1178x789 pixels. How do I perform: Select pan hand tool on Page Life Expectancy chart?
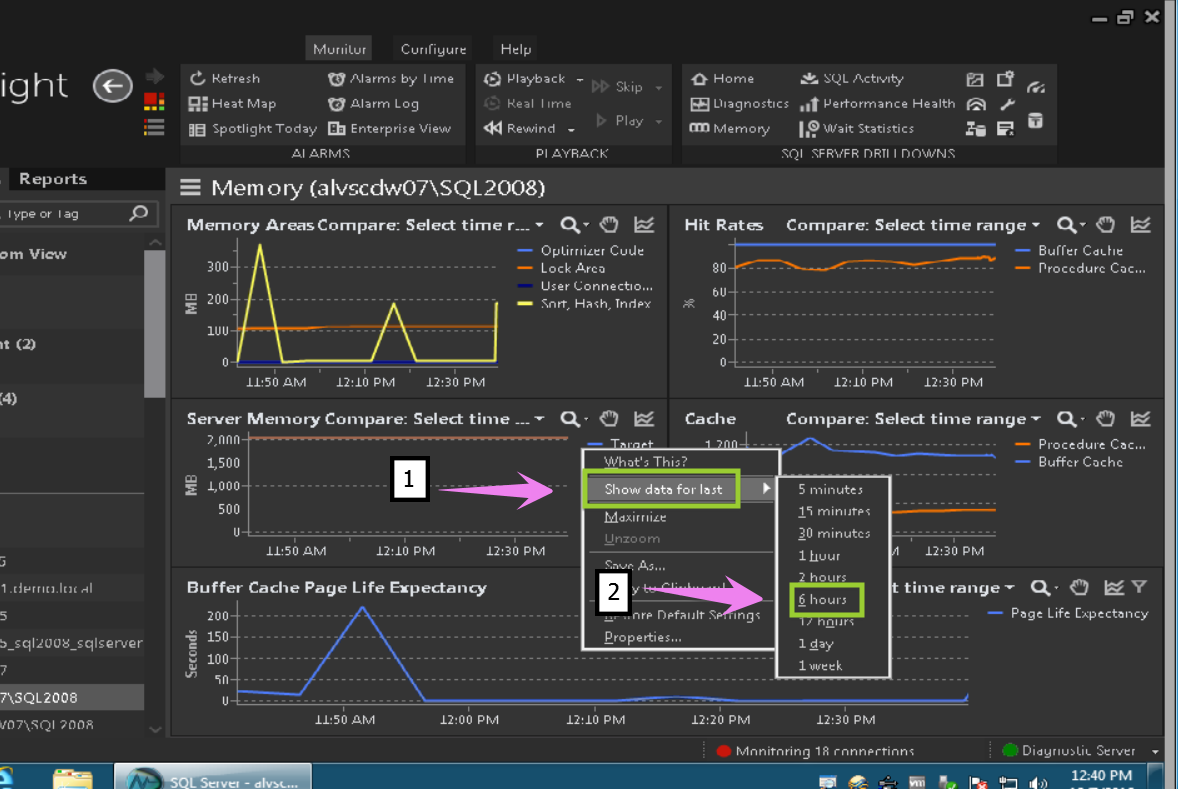click(1080, 588)
